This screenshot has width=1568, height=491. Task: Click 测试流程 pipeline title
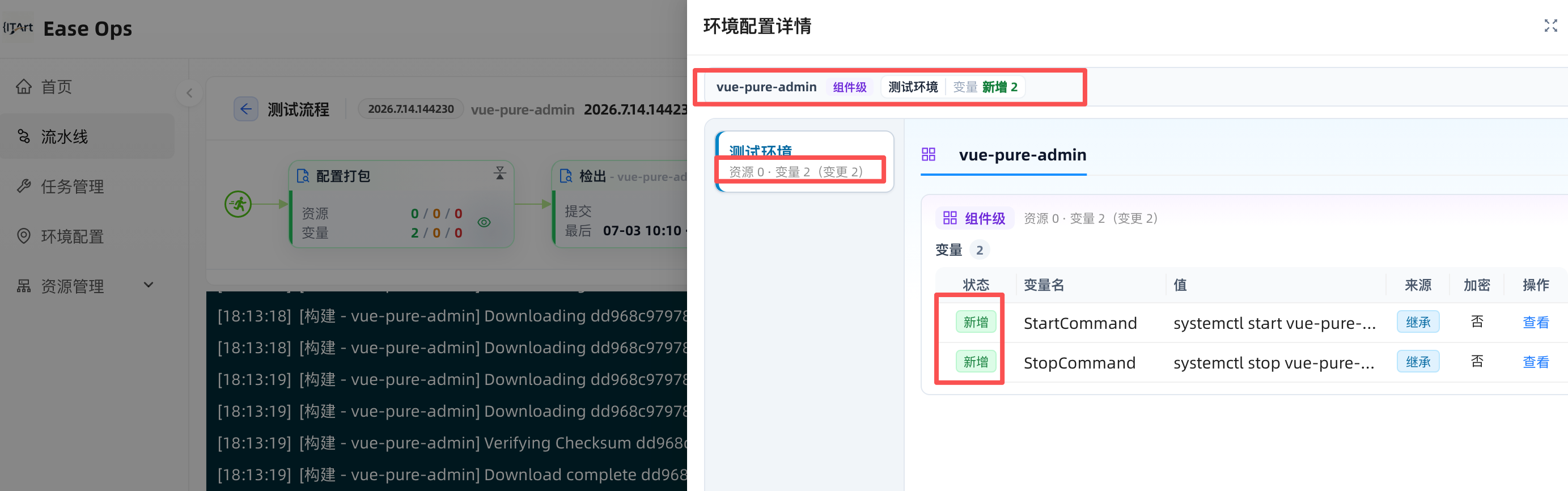pyautogui.click(x=298, y=109)
